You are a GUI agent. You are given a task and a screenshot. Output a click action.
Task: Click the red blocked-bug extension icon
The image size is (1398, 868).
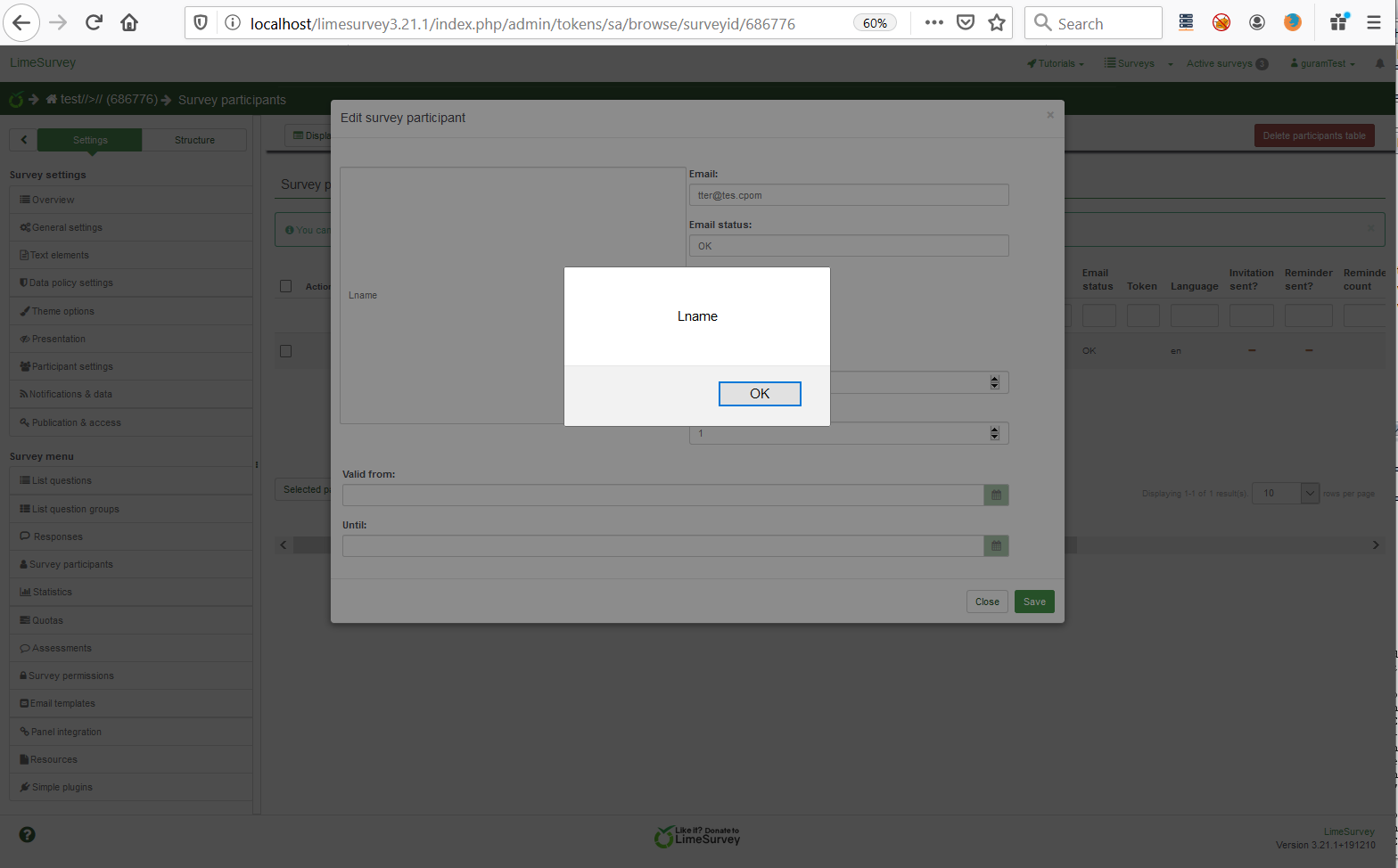pos(1221,23)
